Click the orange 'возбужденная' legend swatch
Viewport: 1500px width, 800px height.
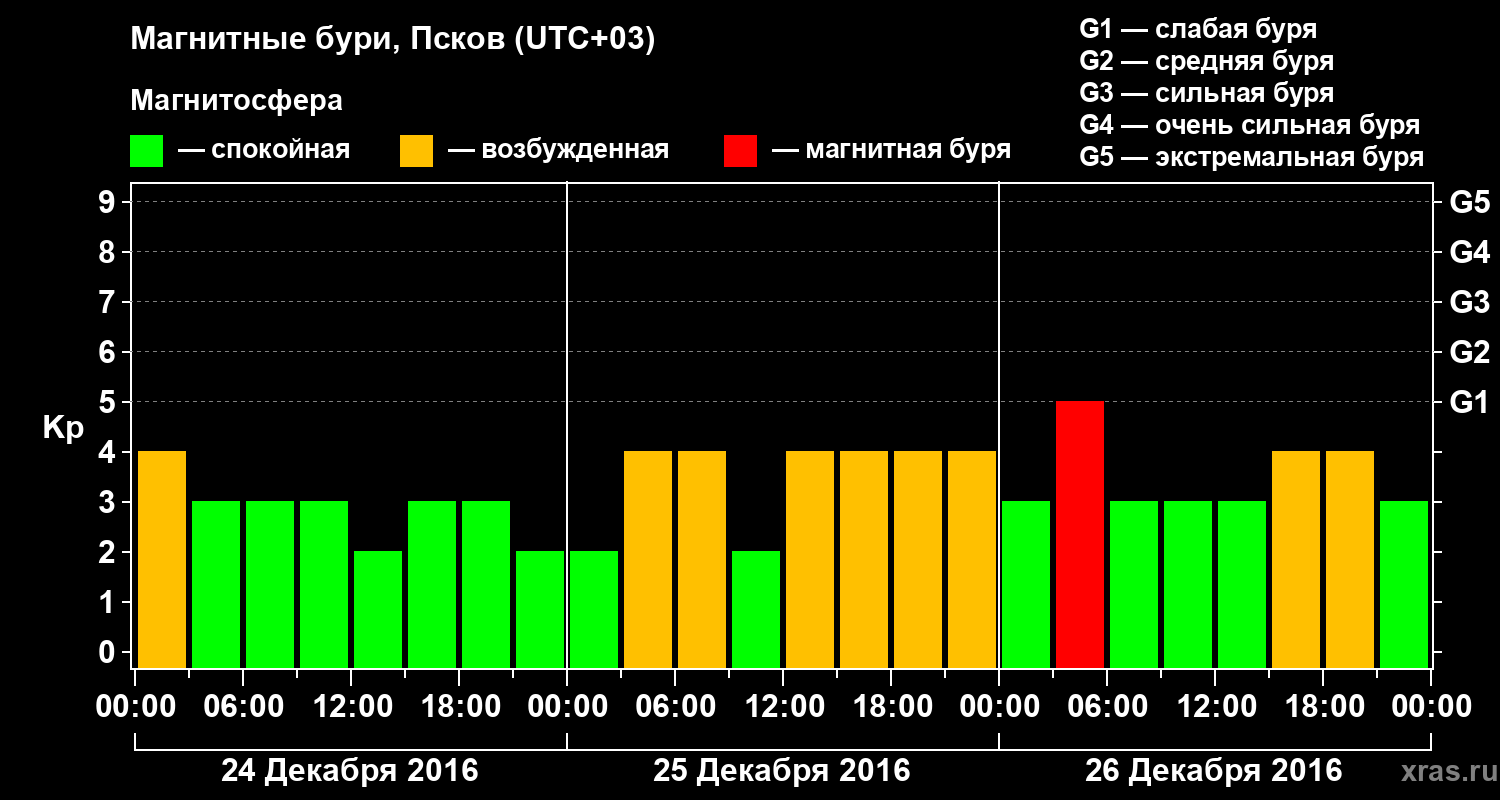pos(416,151)
